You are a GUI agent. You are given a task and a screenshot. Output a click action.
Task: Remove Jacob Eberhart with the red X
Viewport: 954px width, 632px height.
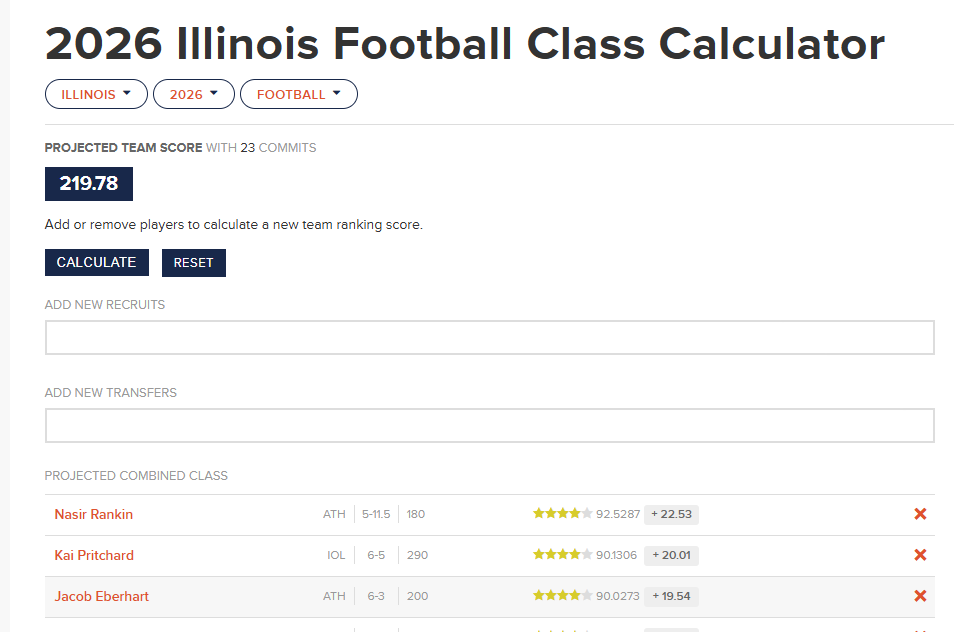coord(920,596)
